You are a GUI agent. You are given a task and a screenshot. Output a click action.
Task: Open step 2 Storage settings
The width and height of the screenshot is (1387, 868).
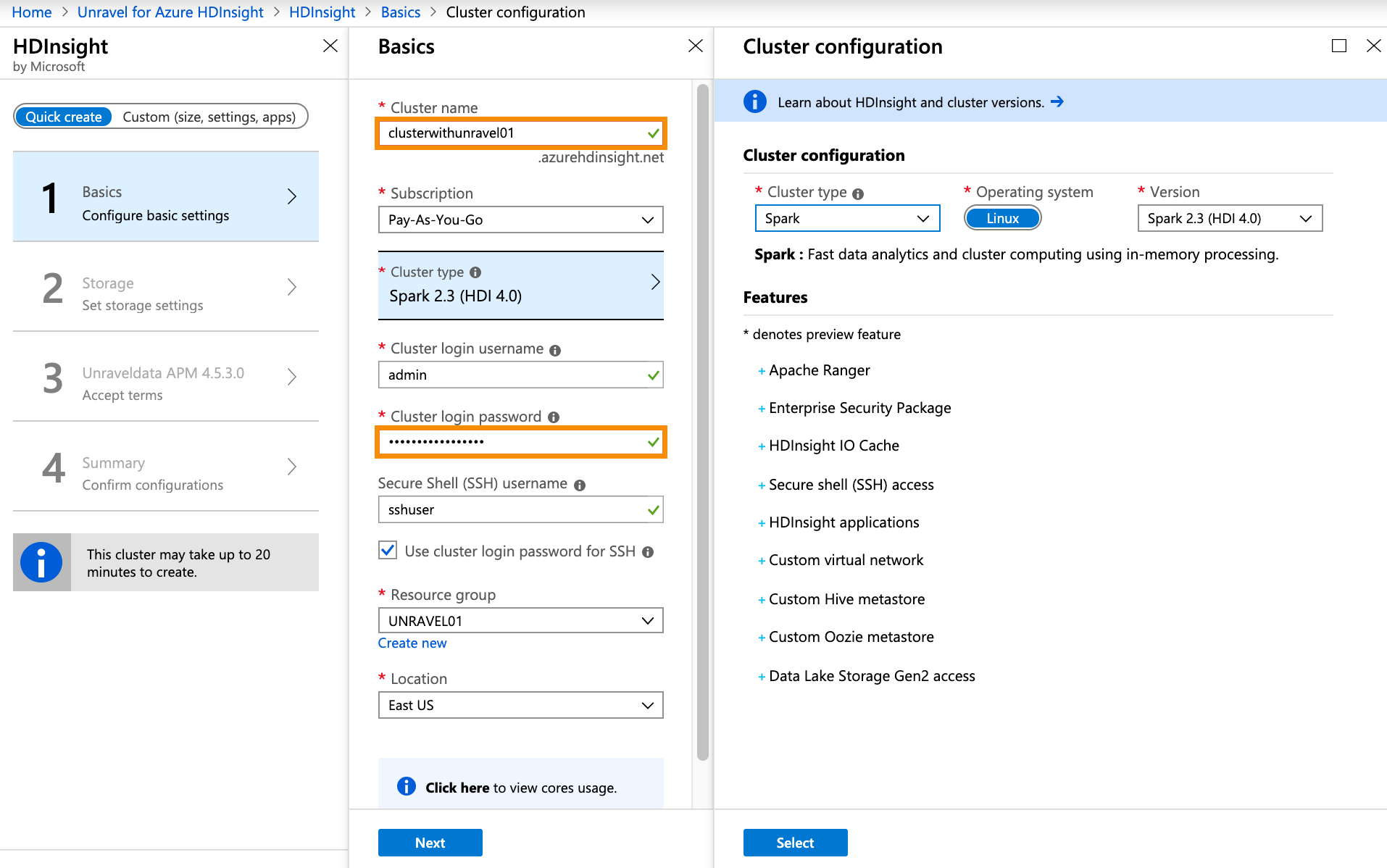click(x=166, y=287)
